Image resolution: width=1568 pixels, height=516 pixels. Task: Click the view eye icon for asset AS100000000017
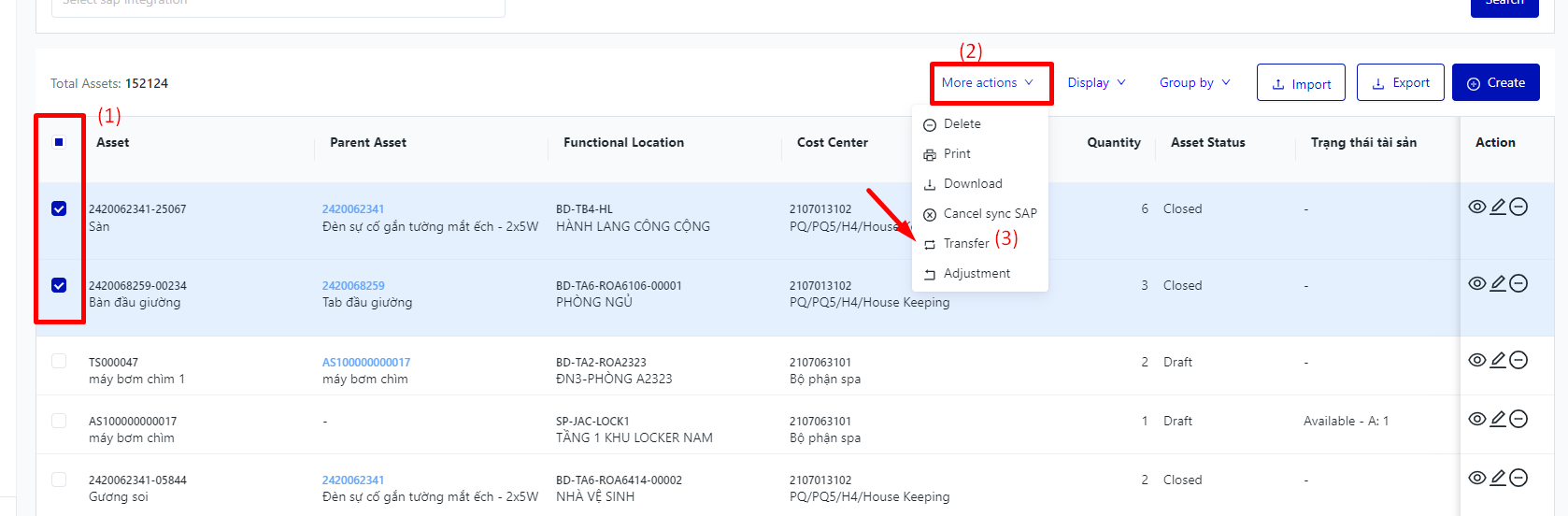1476,419
